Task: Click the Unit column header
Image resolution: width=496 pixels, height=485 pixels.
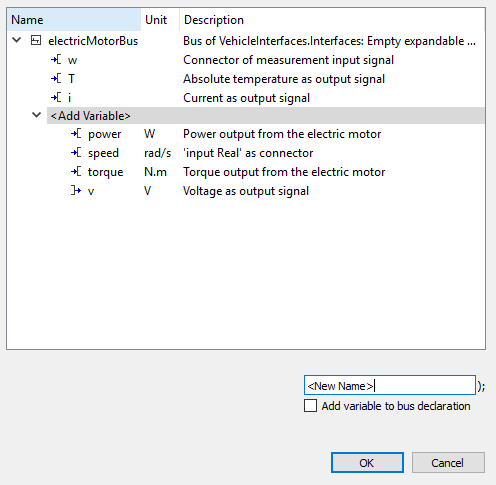Action: click(x=160, y=20)
